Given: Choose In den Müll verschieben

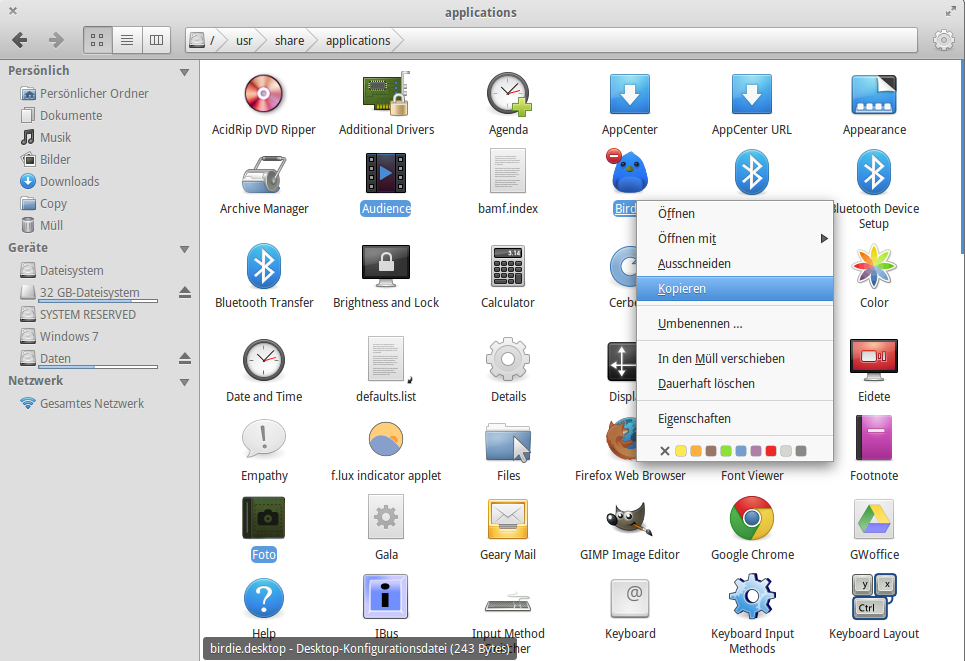Looking at the screenshot, I should [735, 358].
